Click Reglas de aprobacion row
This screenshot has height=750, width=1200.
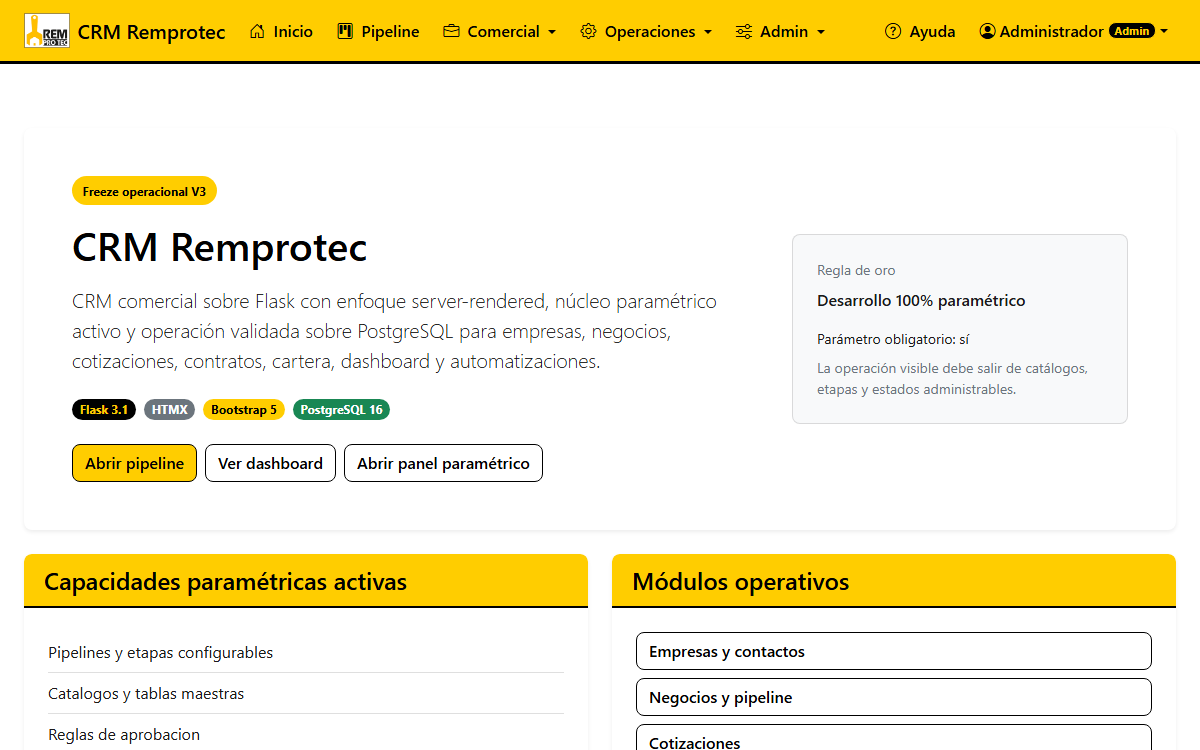pos(306,734)
